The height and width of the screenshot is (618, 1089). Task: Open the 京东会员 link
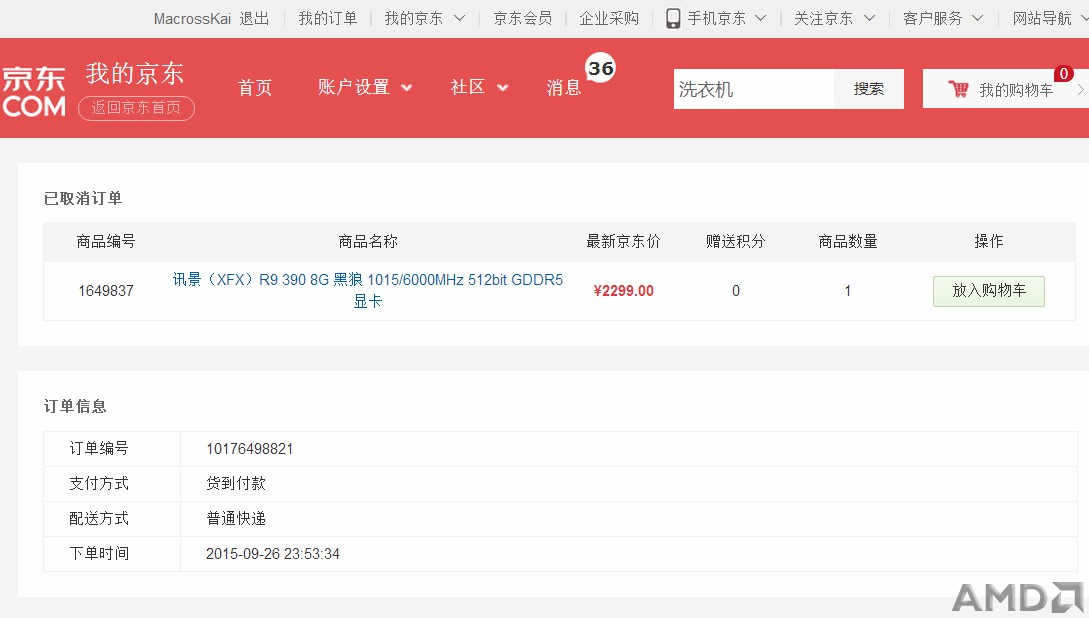click(x=523, y=19)
